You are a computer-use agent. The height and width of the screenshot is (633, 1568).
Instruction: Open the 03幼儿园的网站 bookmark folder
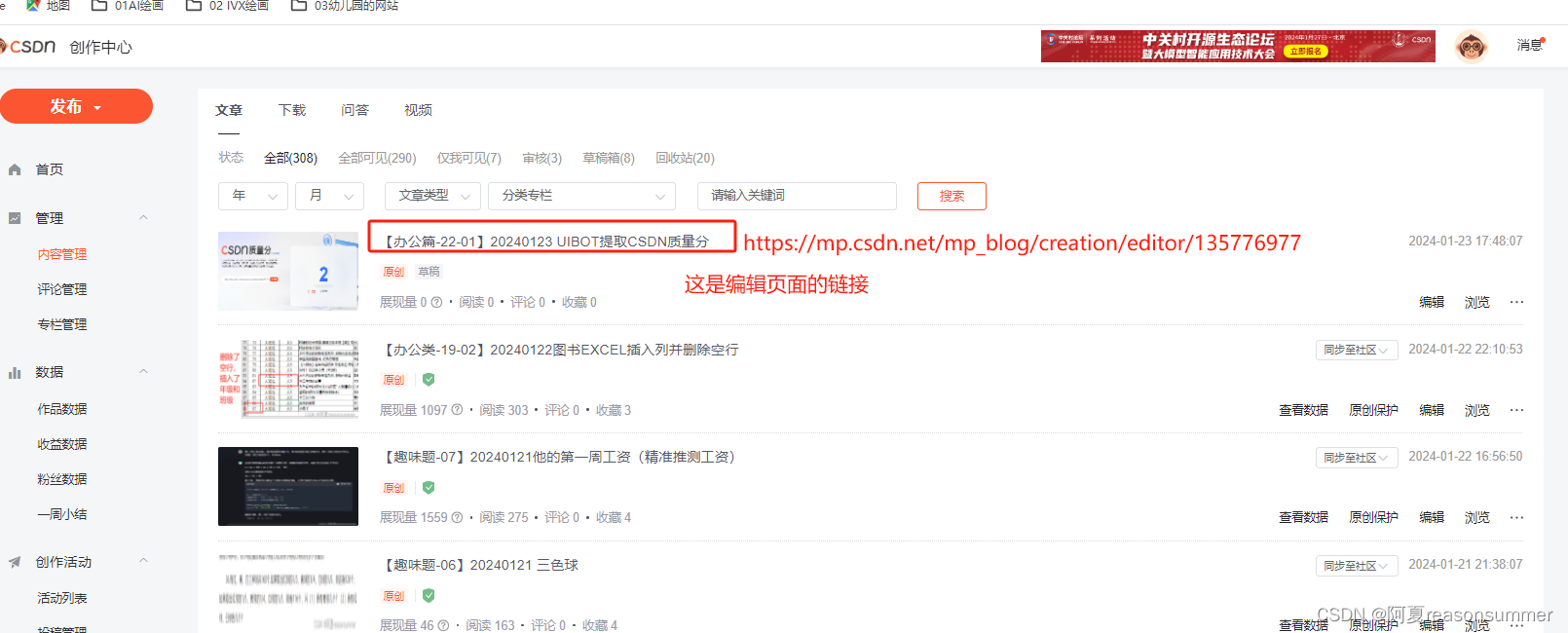[344, 6]
